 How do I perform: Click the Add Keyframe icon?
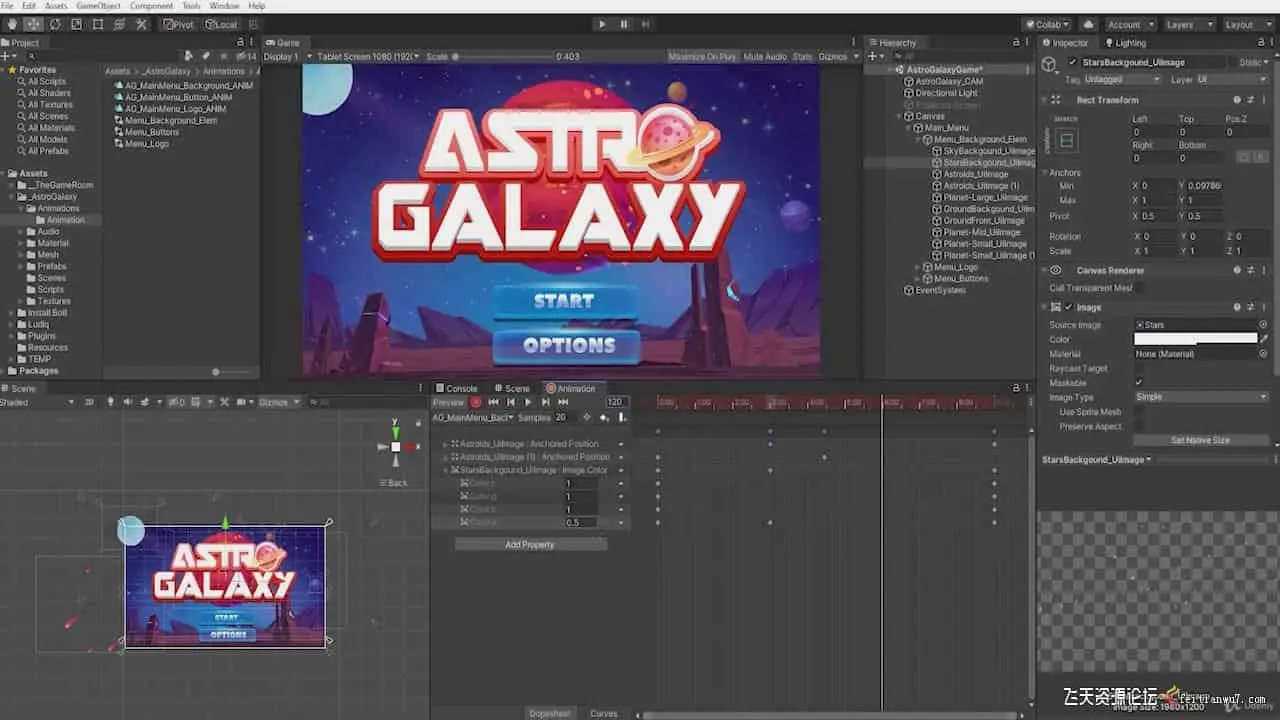click(604, 417)
